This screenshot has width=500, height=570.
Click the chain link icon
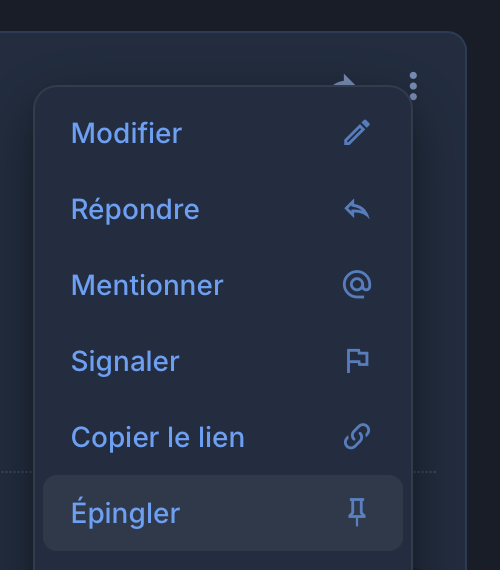(x=357, y=436)
